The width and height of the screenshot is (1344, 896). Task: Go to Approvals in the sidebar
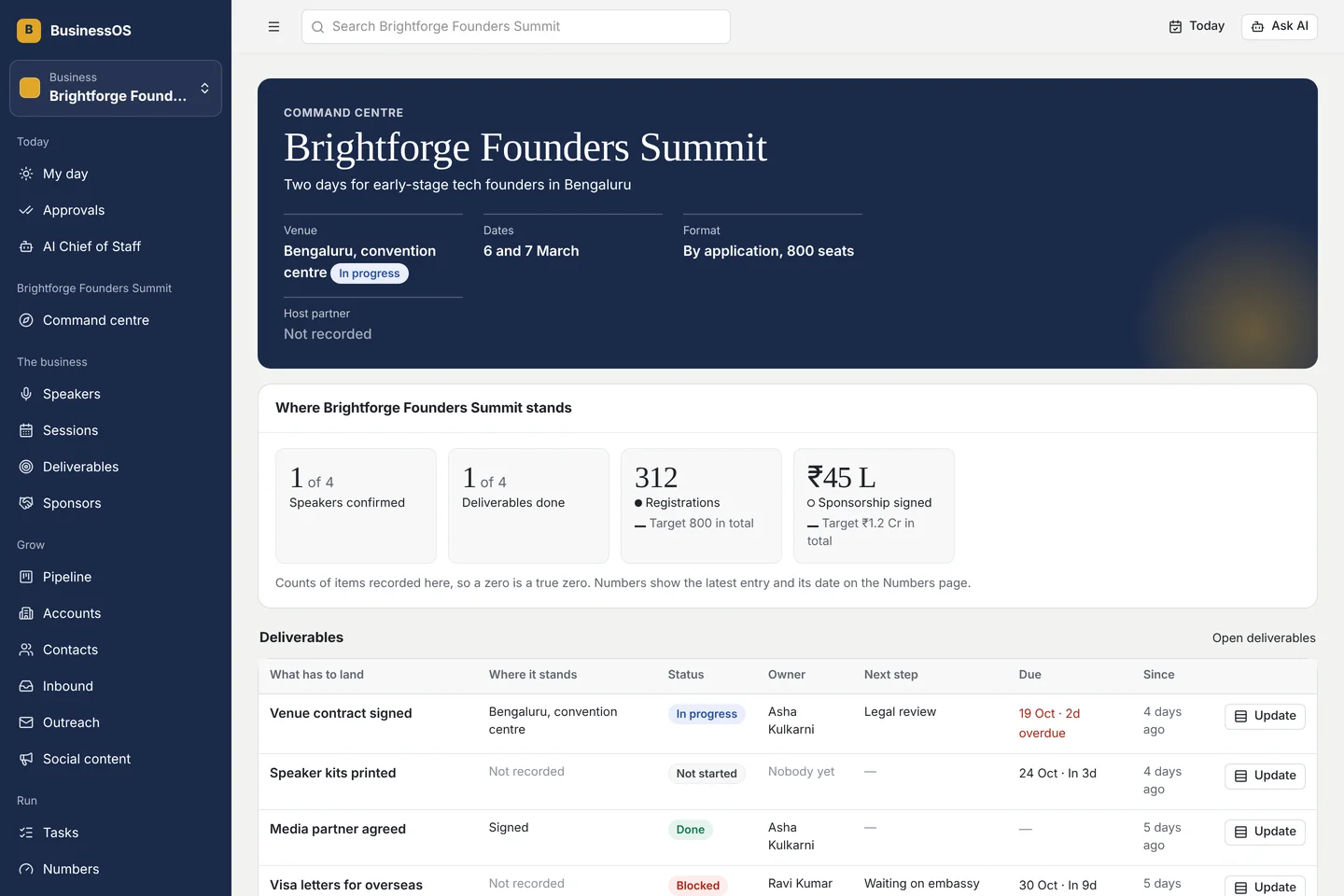click(x=116, y=210)
